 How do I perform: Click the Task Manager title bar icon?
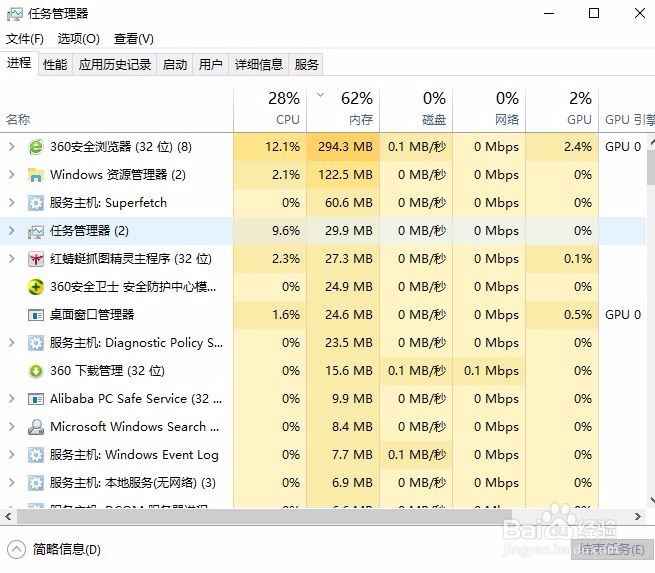pos(15,14)
